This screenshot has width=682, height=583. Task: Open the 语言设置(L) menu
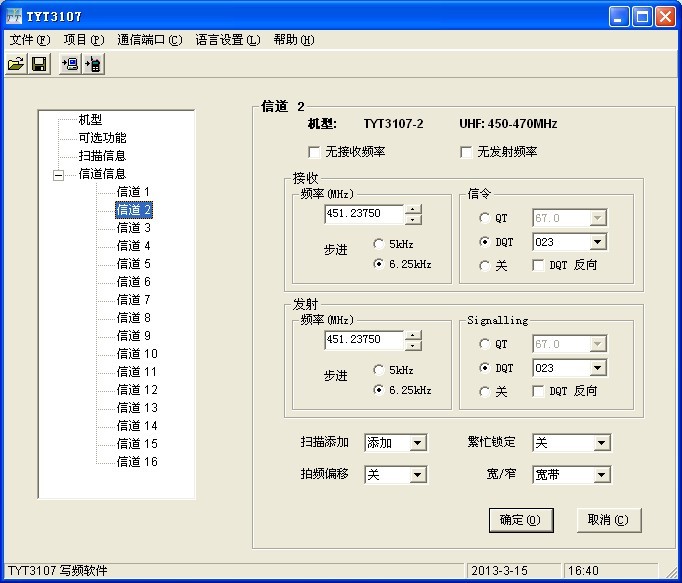pyautogui.click(x=228, y=40)
